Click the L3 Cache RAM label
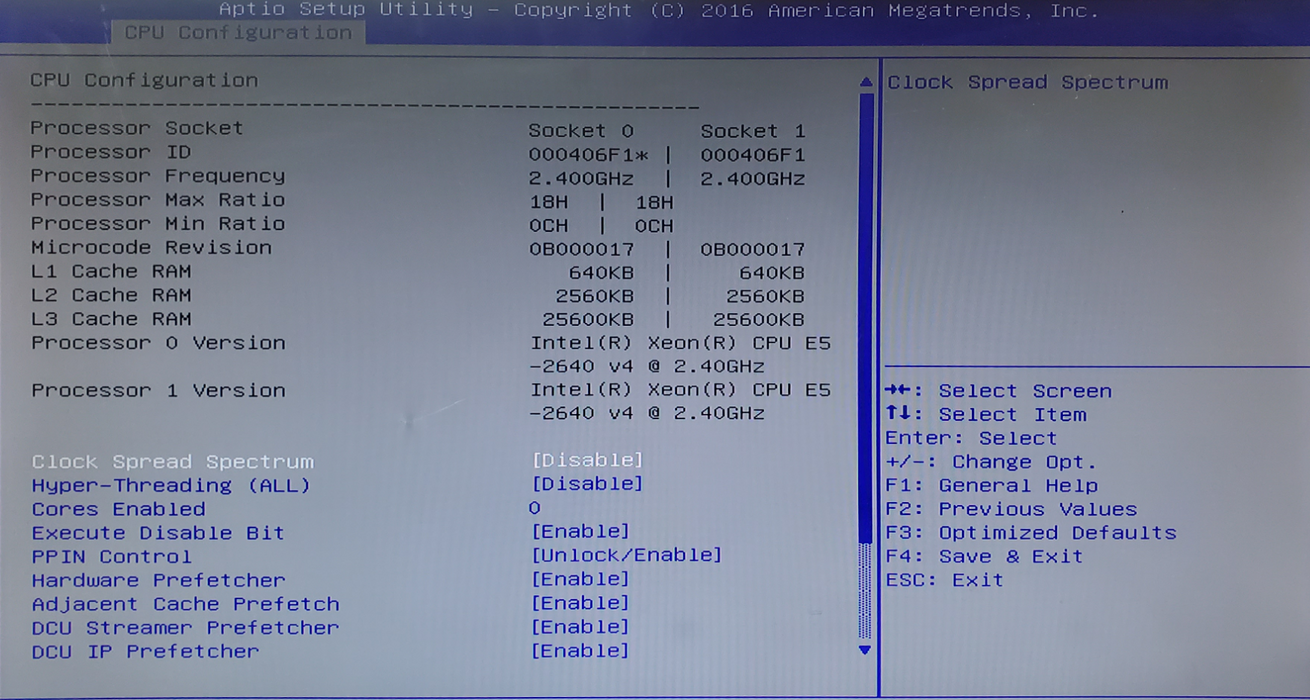The image size is (1310, 700). point(110,319)
